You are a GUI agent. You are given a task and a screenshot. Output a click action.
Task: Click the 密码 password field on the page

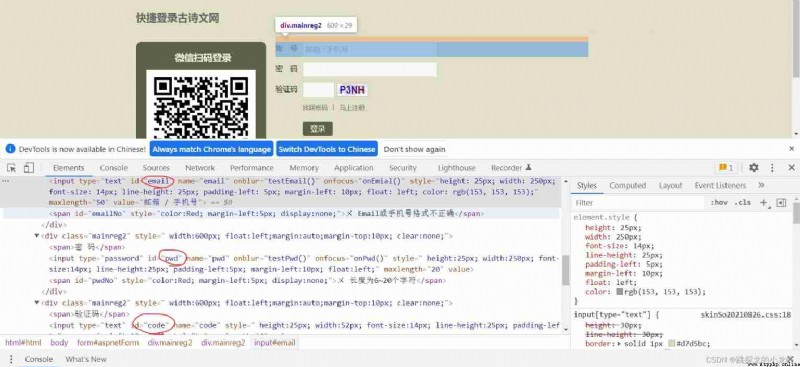[x=370, y=69]
